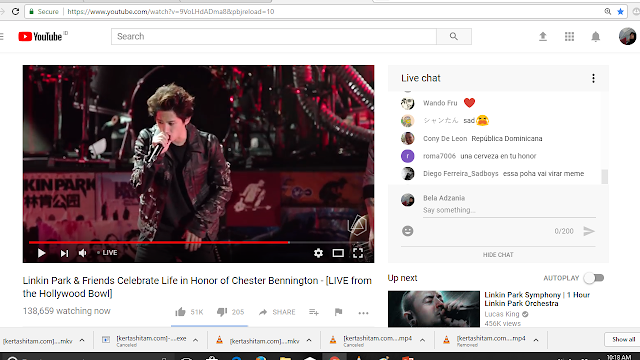Image resolution: width=640 pixels, height=360 pixels.
Task: Click the browser address bar URL
Action: click(x=171, y=11)
